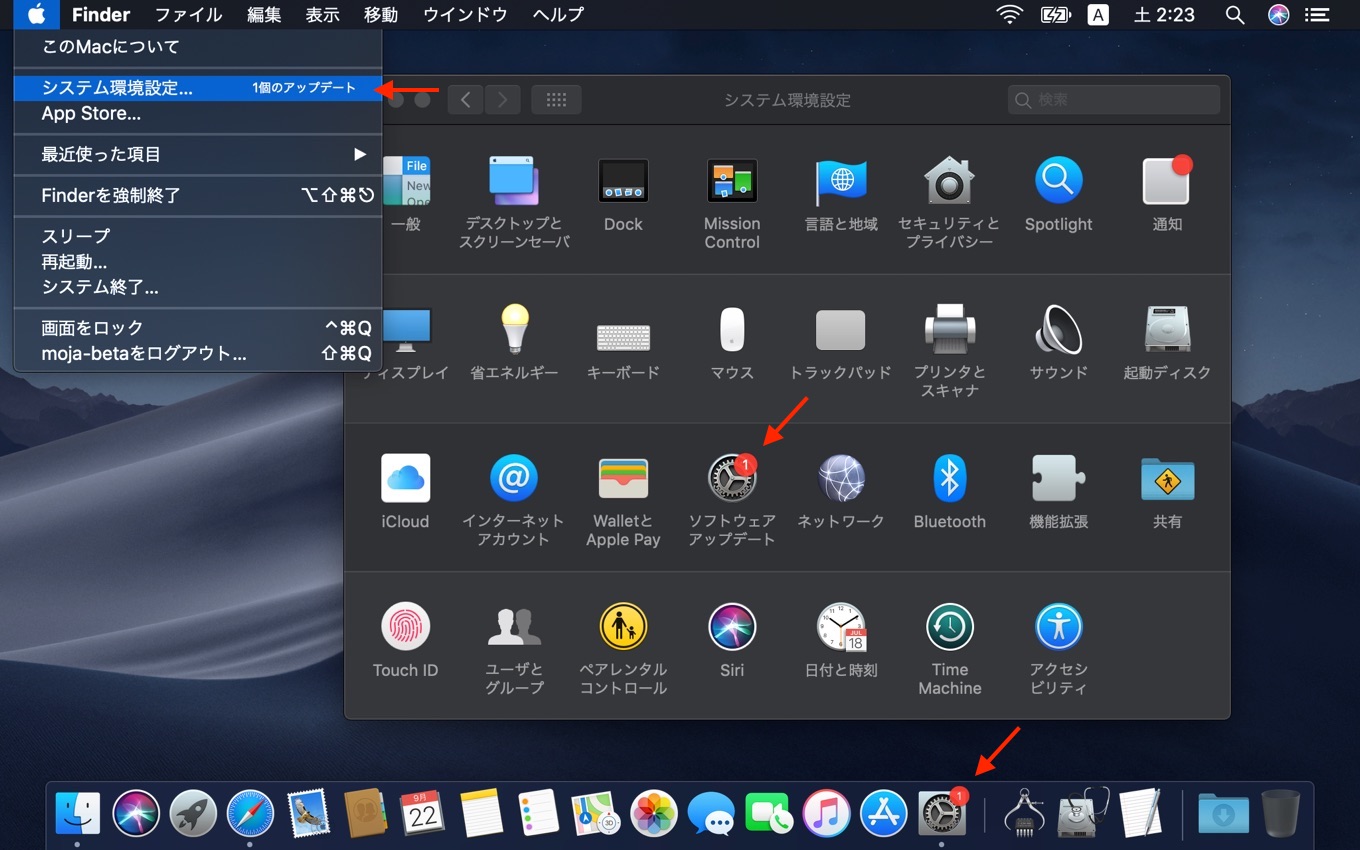
Task: Choose App Store from Apple menu
Action: pyautogui.click(x=91, y=113)
